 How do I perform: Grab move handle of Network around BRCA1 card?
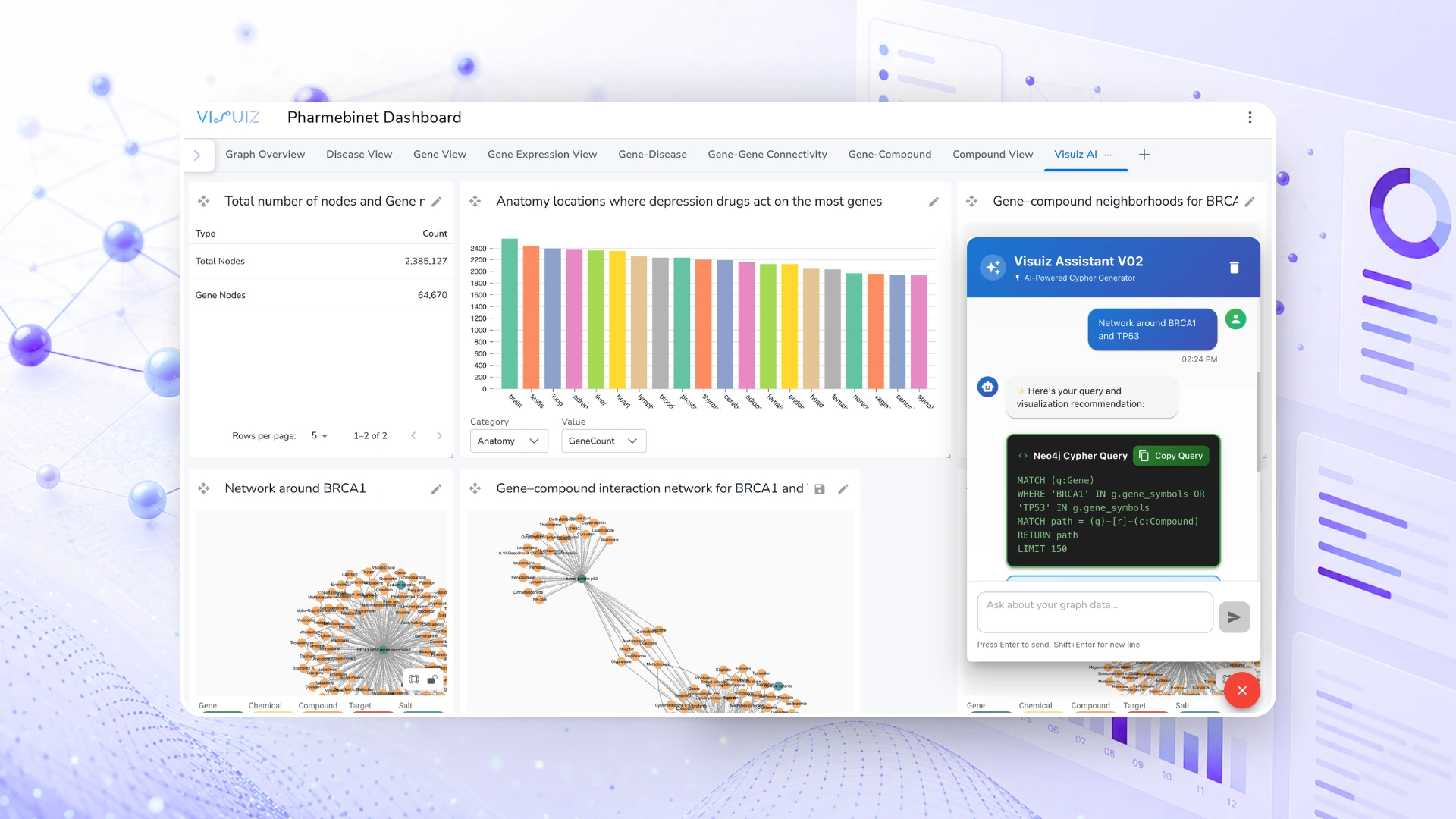203,489
